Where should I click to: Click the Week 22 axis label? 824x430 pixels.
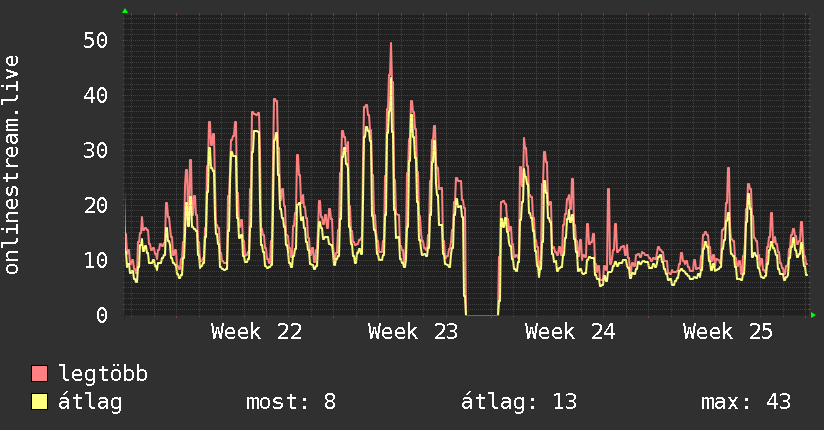[x=256, y=332]
